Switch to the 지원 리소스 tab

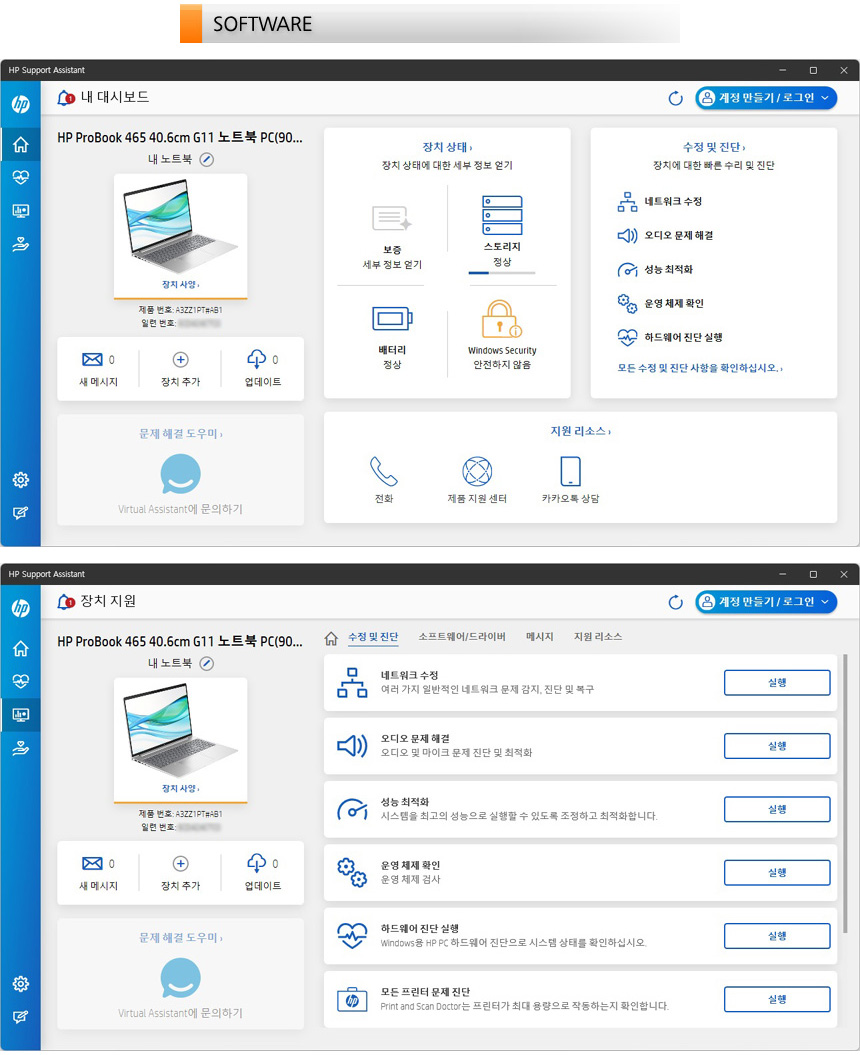tap(598, 637)
